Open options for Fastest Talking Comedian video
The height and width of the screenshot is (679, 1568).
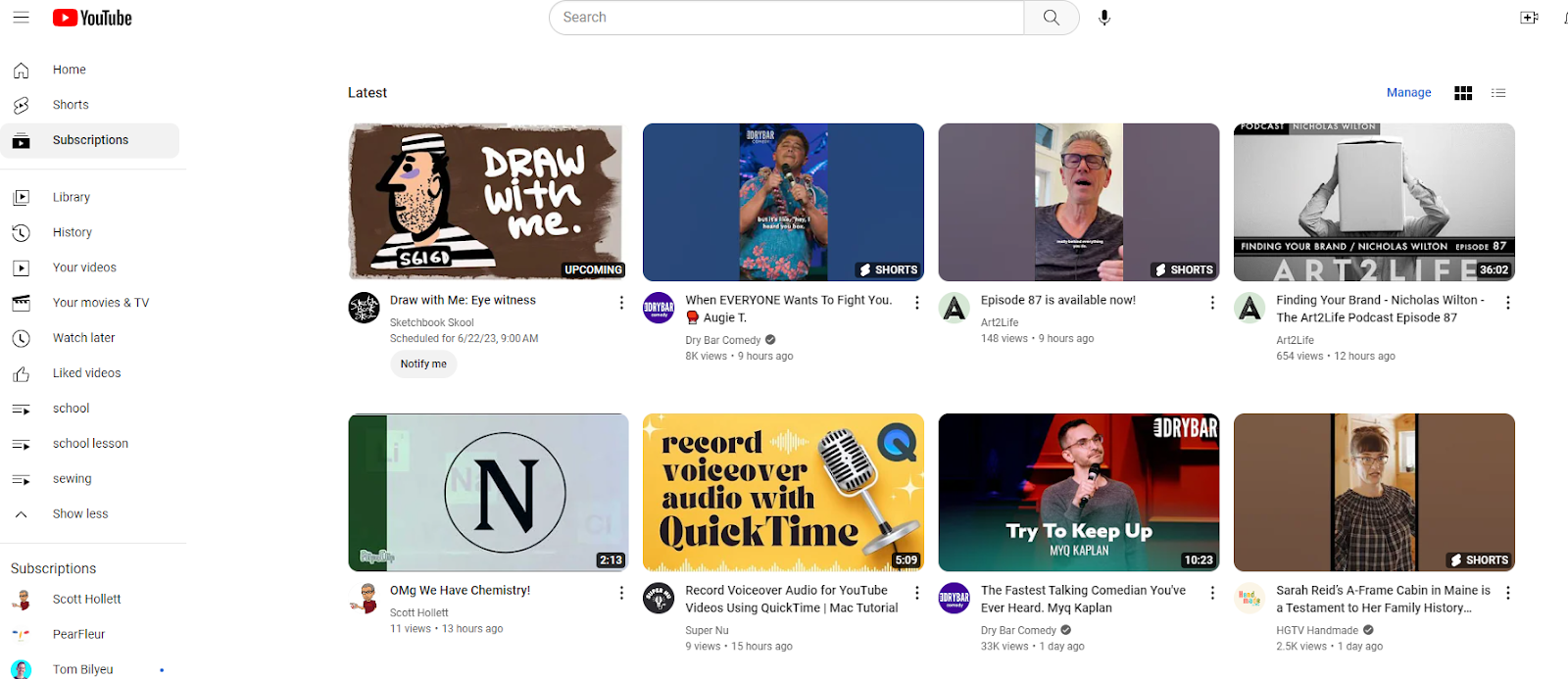pyautogui.click(x=1212, y=593)
